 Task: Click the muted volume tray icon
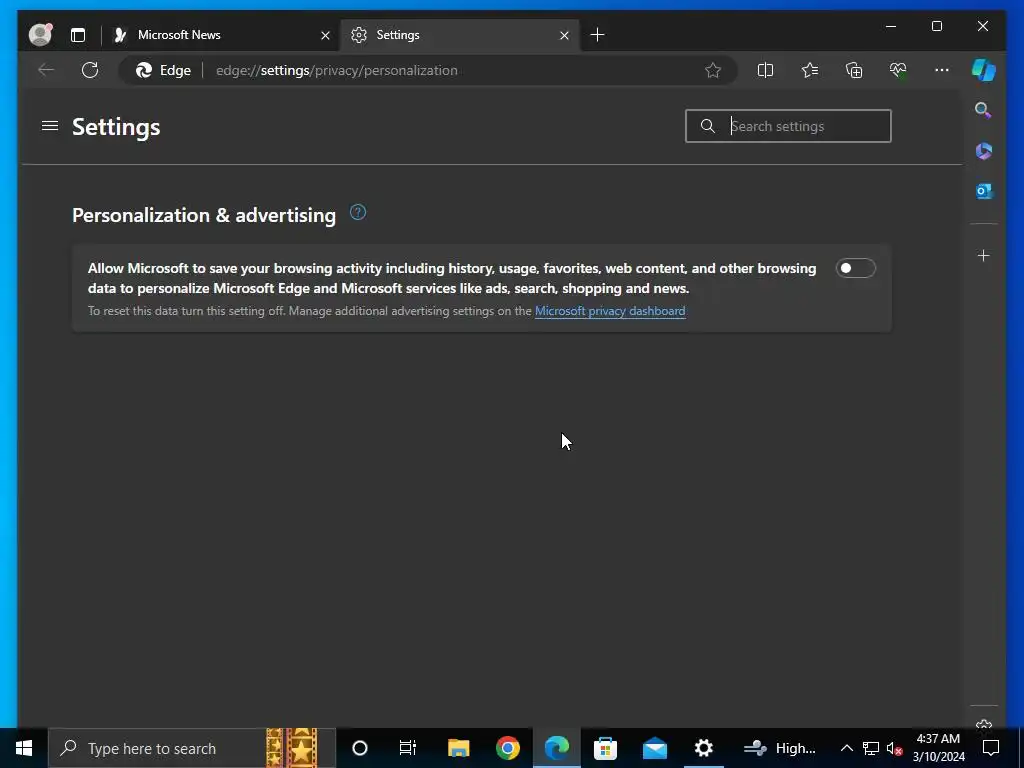(x=894, y=748)
